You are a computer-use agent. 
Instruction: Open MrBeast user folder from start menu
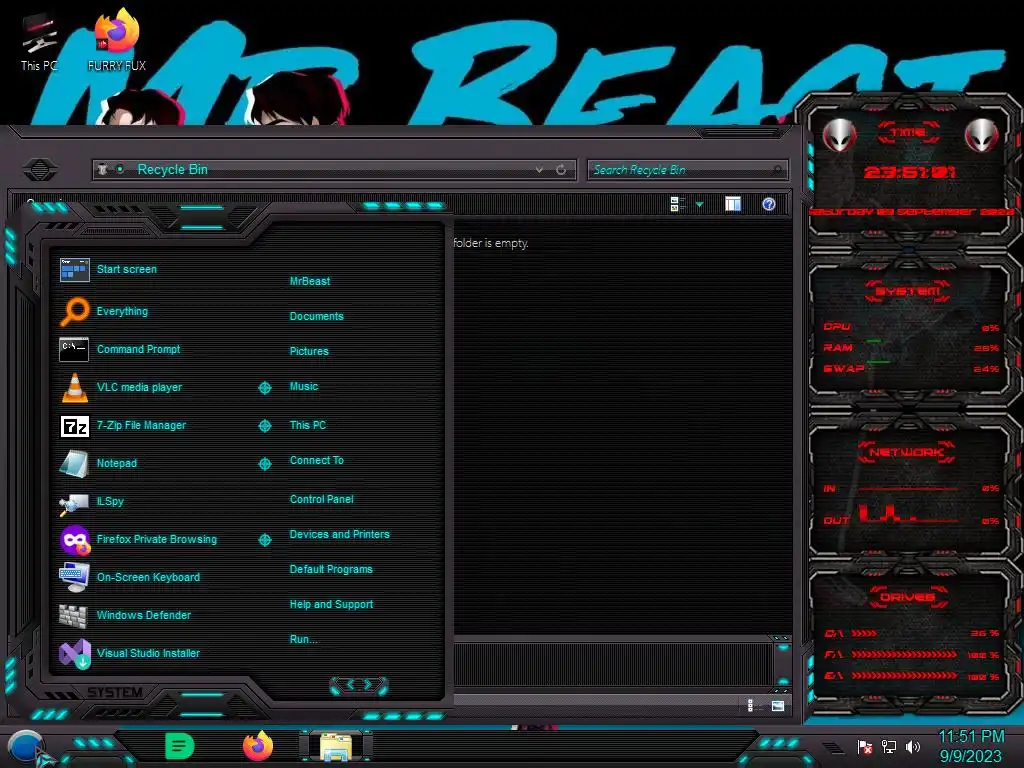[310, 281]
